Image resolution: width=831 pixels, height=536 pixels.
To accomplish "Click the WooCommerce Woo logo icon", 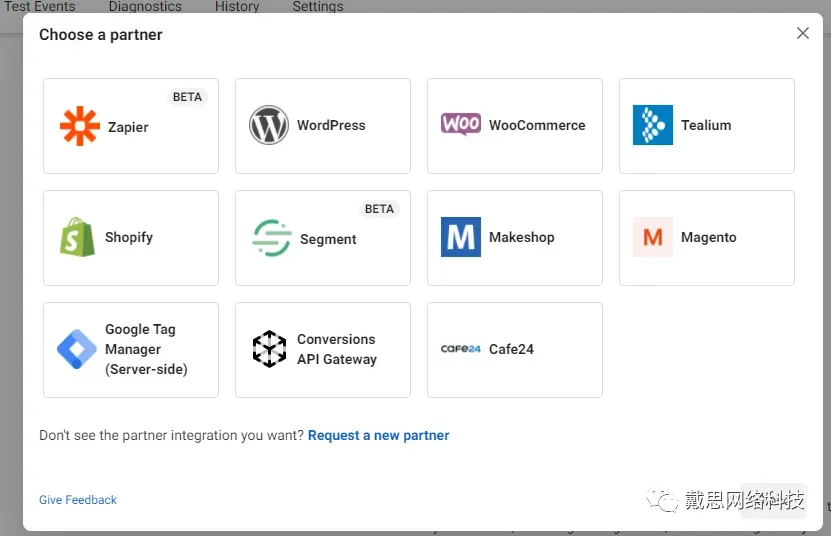I will (x=461, y=124).
